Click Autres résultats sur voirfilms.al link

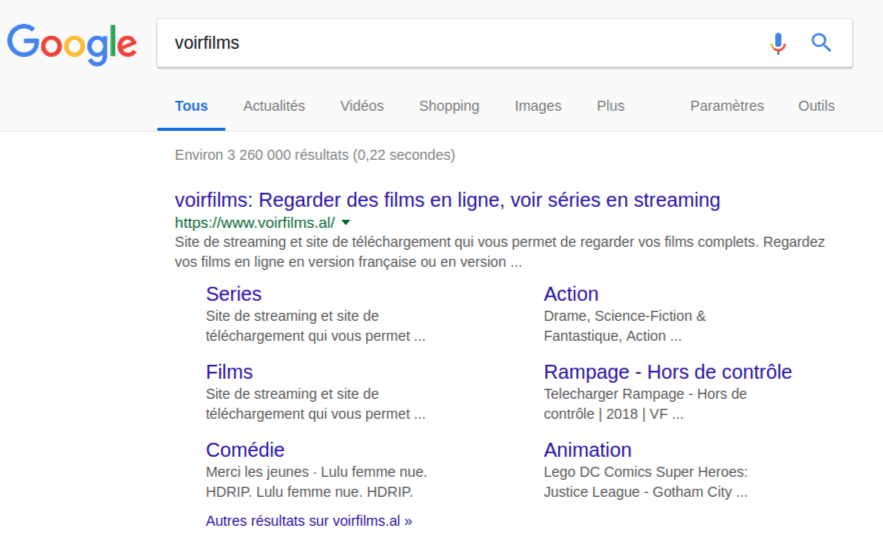point(308,521)
